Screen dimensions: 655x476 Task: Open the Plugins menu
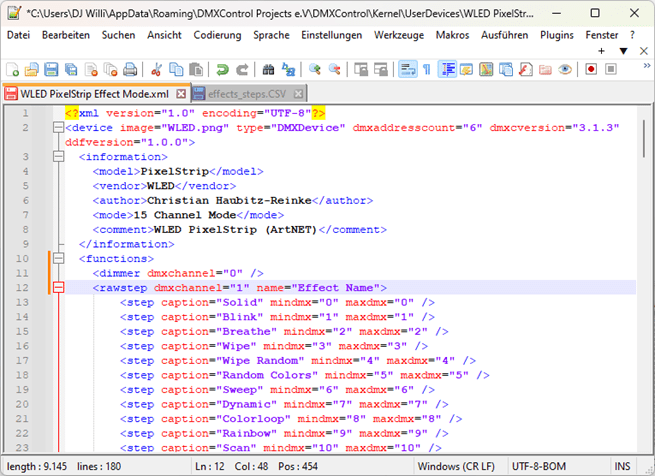pos(557,35)
